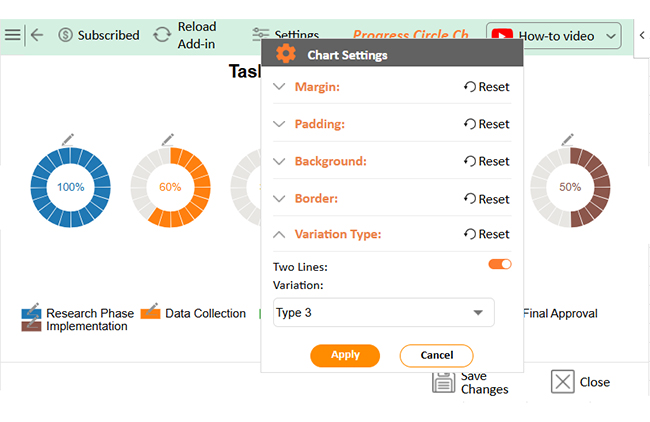
Task: Click the Subscribed dollar icon
Action: click(66, 35)
